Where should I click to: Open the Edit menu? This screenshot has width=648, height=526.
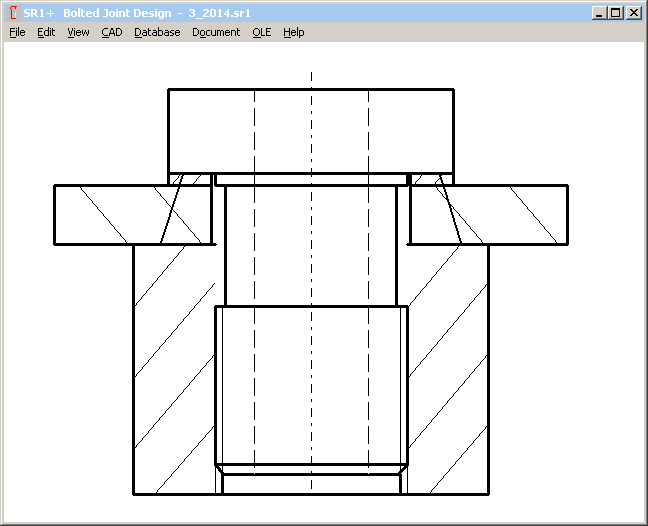coord(46,32)
